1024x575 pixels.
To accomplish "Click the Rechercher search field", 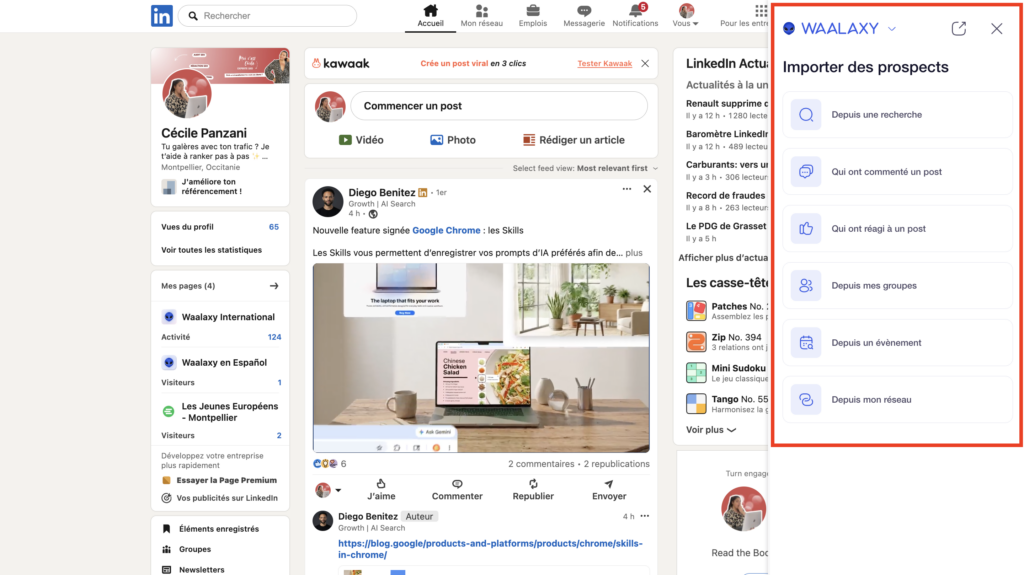I will pyautogui.click(x=268, y=16).
